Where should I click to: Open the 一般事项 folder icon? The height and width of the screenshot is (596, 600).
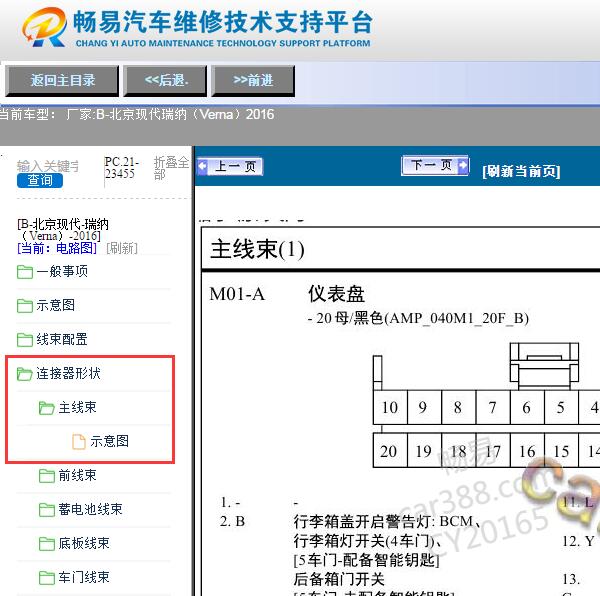tap(25, 272)
